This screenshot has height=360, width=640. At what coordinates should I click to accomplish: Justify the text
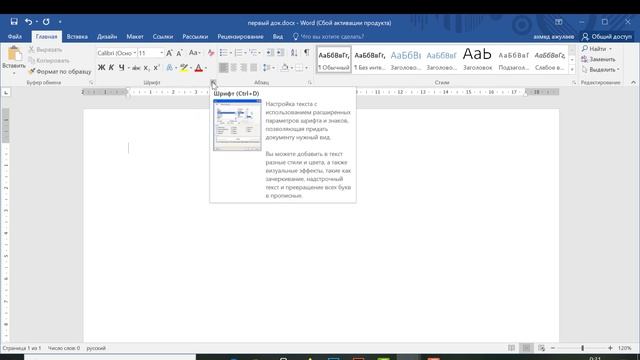coord(254,68)
